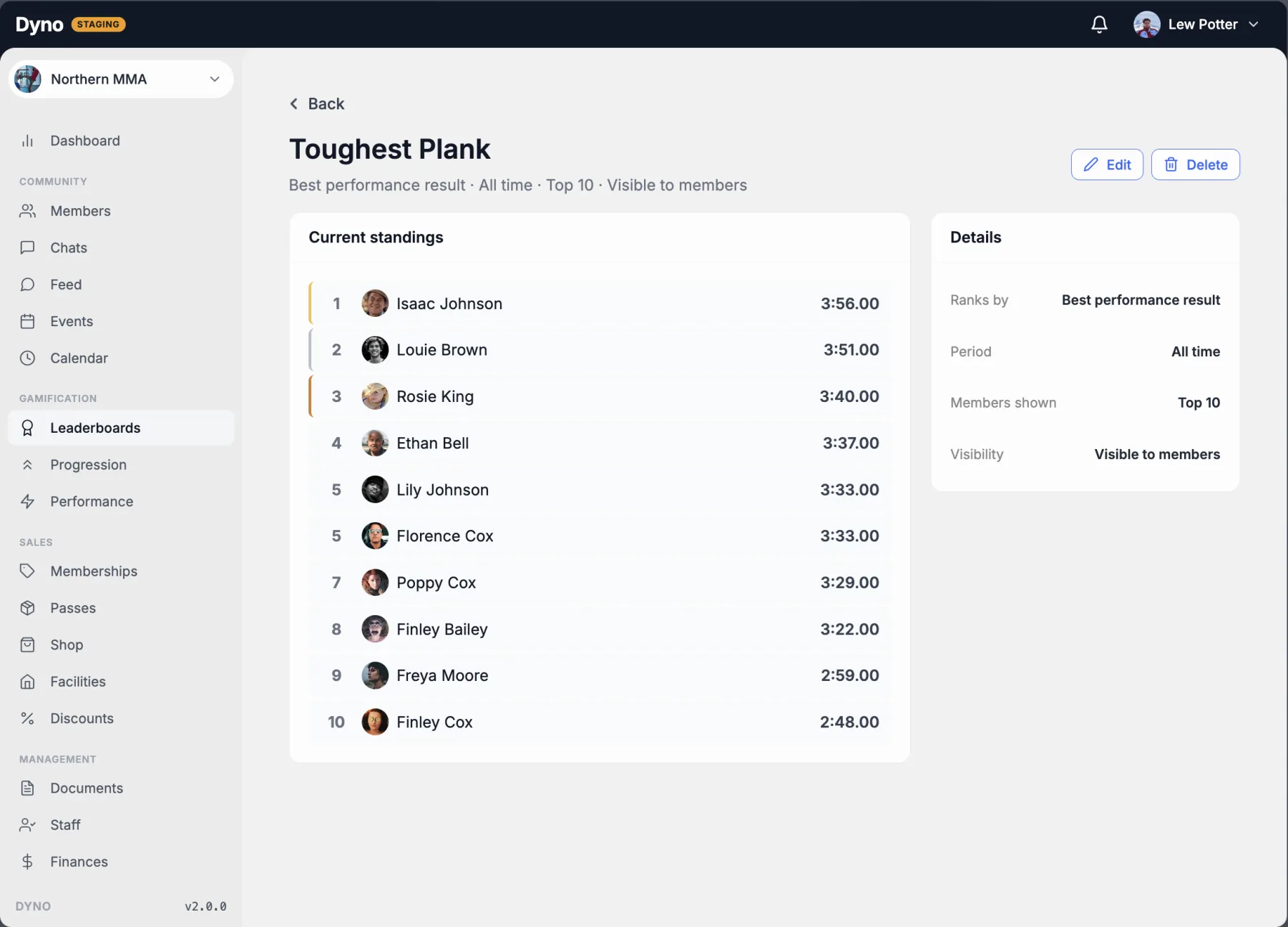Expand the Northern MMA organization dropdown
The width and height of the screenshot is (1288, 927).
121,79
